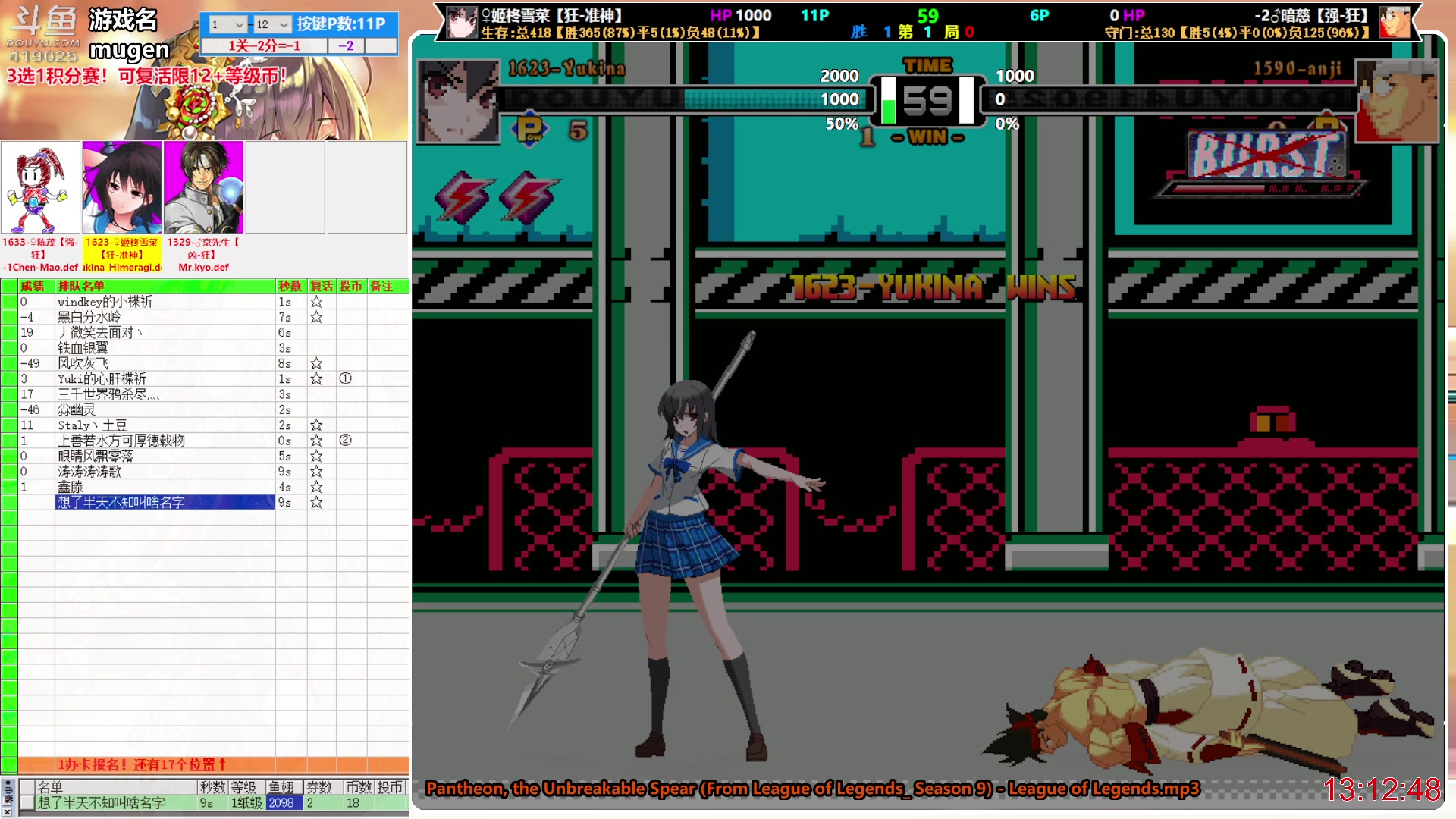Screen dimensions: 1456x819
Task: Click the anji portrait in the game HUD
Action: 1396,102
